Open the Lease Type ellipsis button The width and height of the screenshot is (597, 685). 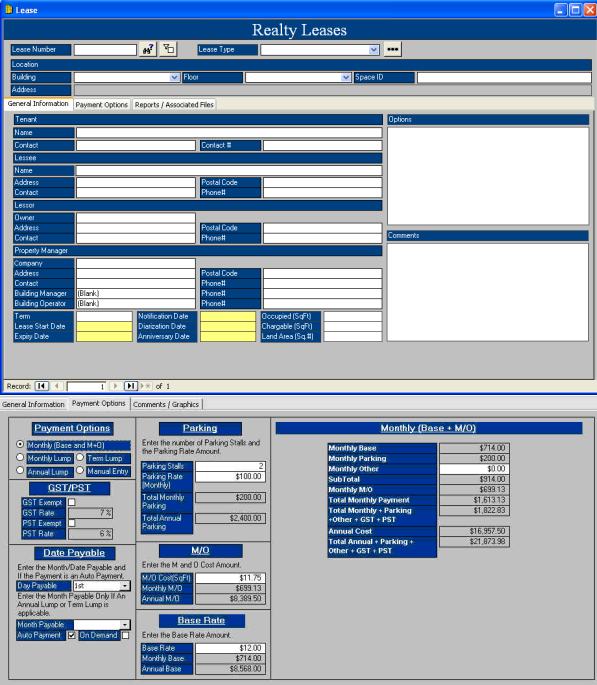click(x=392, y=49)
